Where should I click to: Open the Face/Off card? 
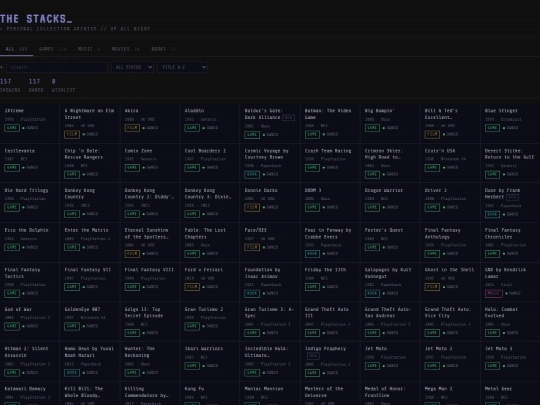coord(270,242)
